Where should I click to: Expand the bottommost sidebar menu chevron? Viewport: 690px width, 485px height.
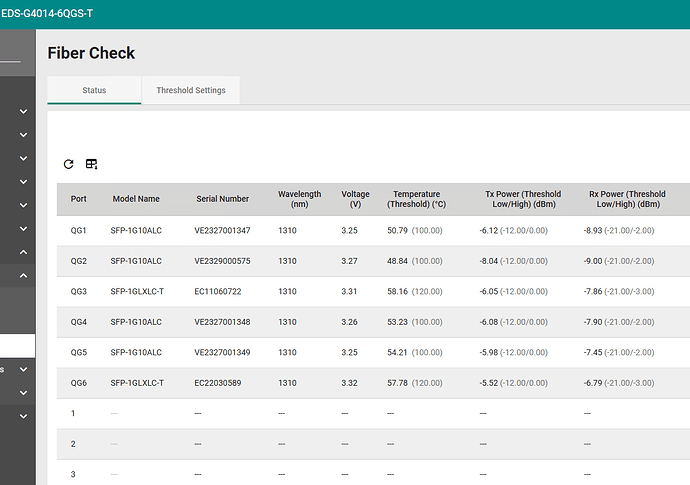23,417
